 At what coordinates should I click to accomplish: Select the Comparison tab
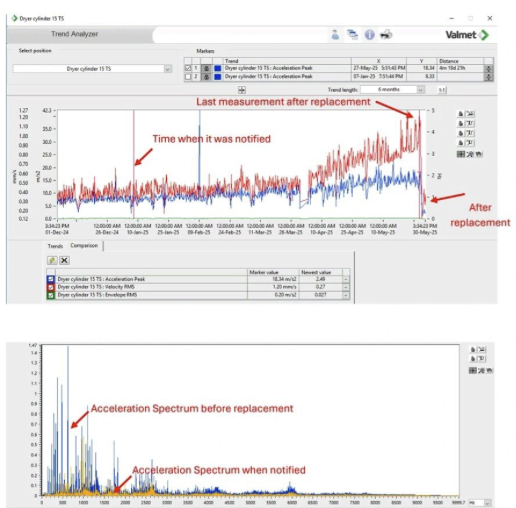[x=84, y=246]
